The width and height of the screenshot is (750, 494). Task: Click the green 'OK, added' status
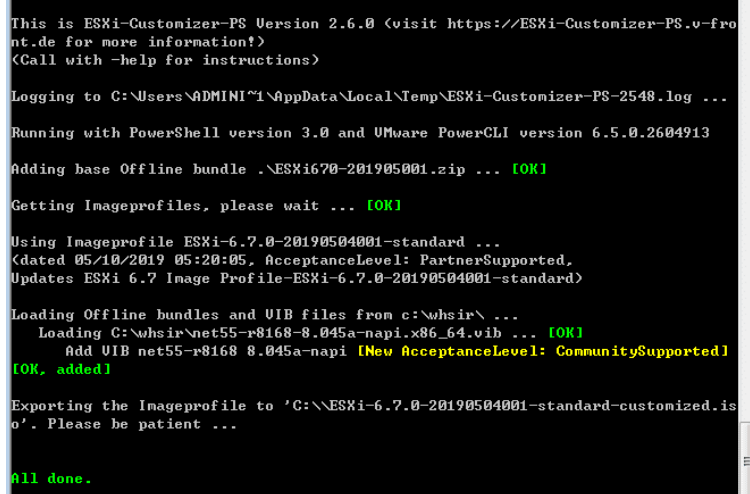pyautogui.click(x=61, y=369)
